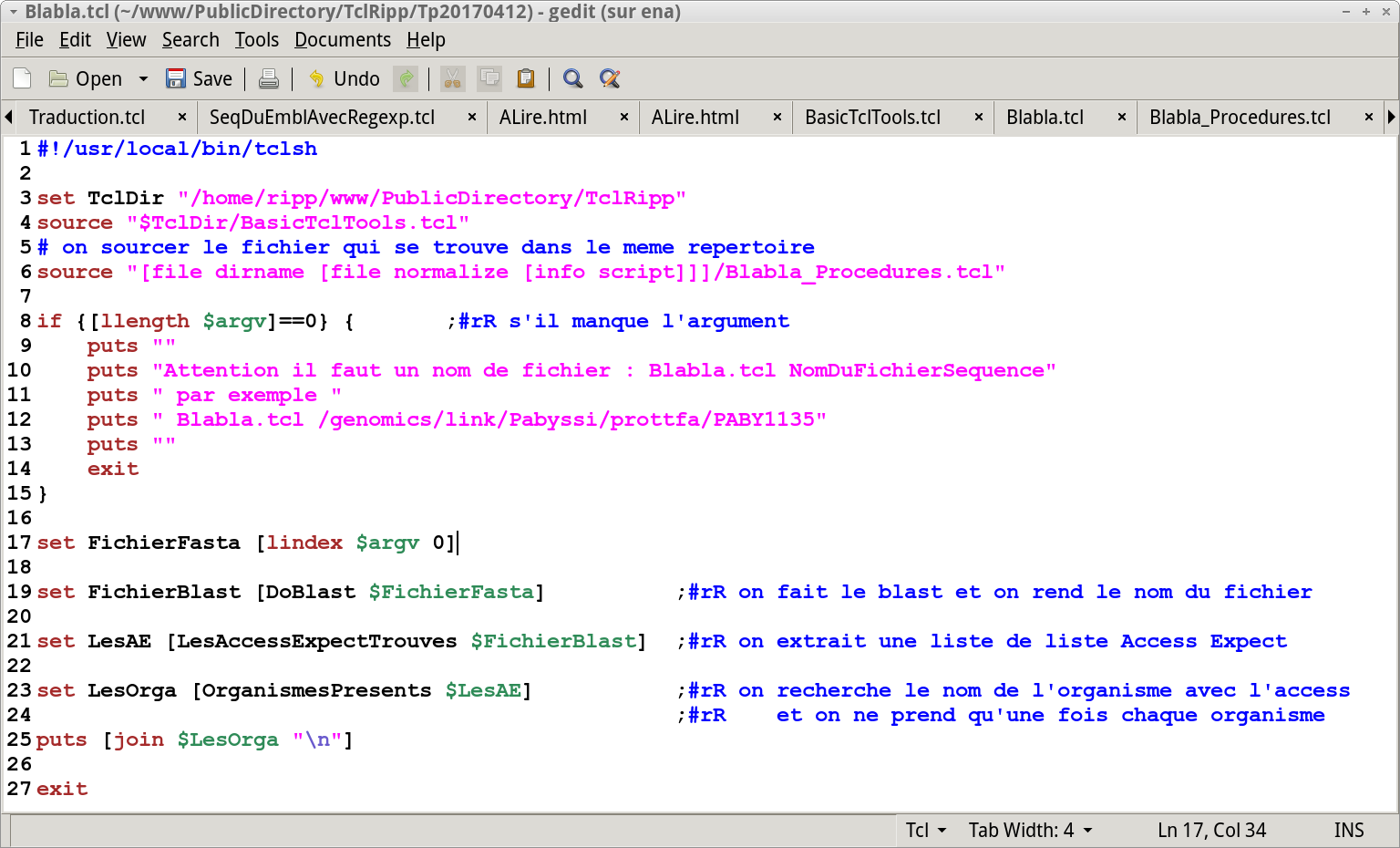
Task: Click 'Ln 17, Col 34' in status bar
Action: tap(1211, 831)
